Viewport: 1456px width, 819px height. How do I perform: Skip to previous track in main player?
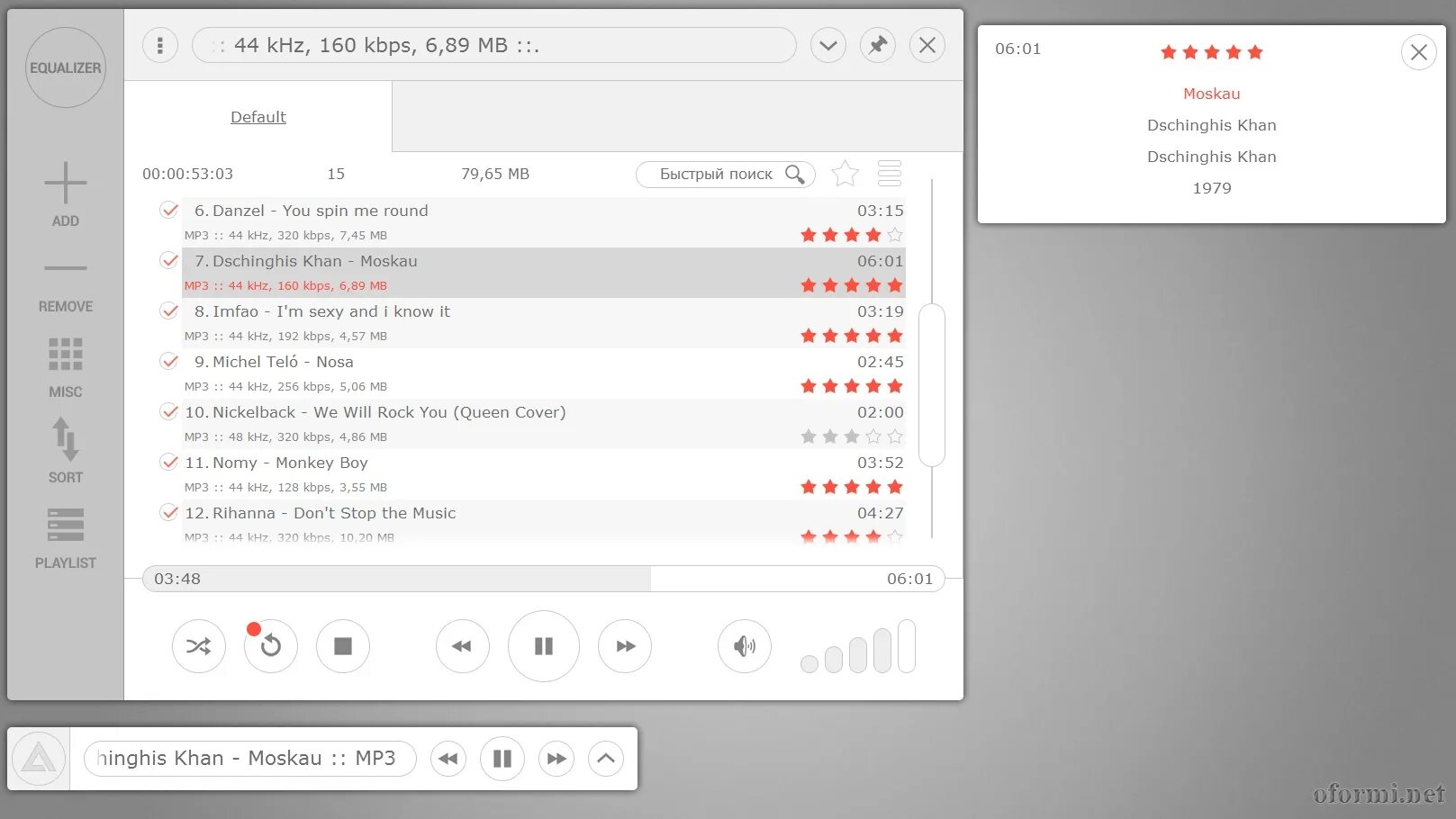pos(463,646)
